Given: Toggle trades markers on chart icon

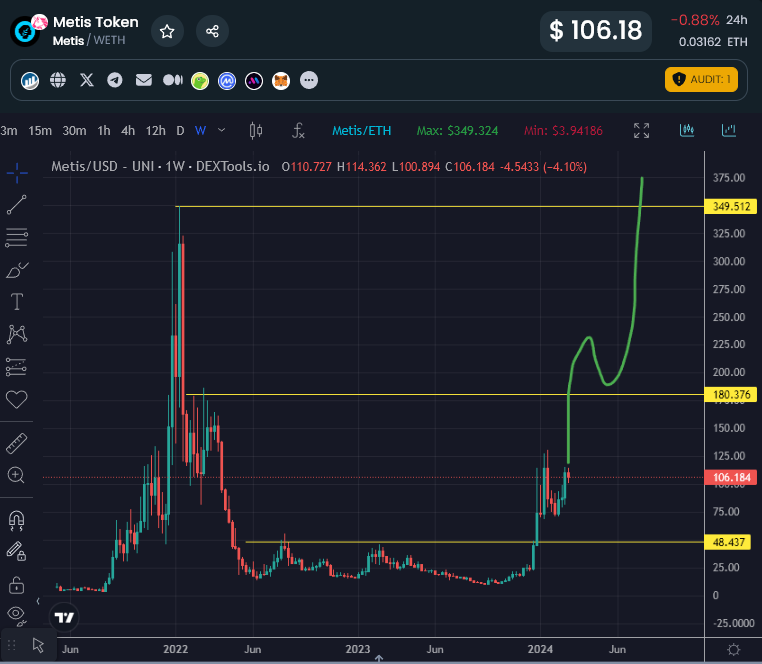Looking at the screenshot, I should pyautogui.click(x=687, y=130).
